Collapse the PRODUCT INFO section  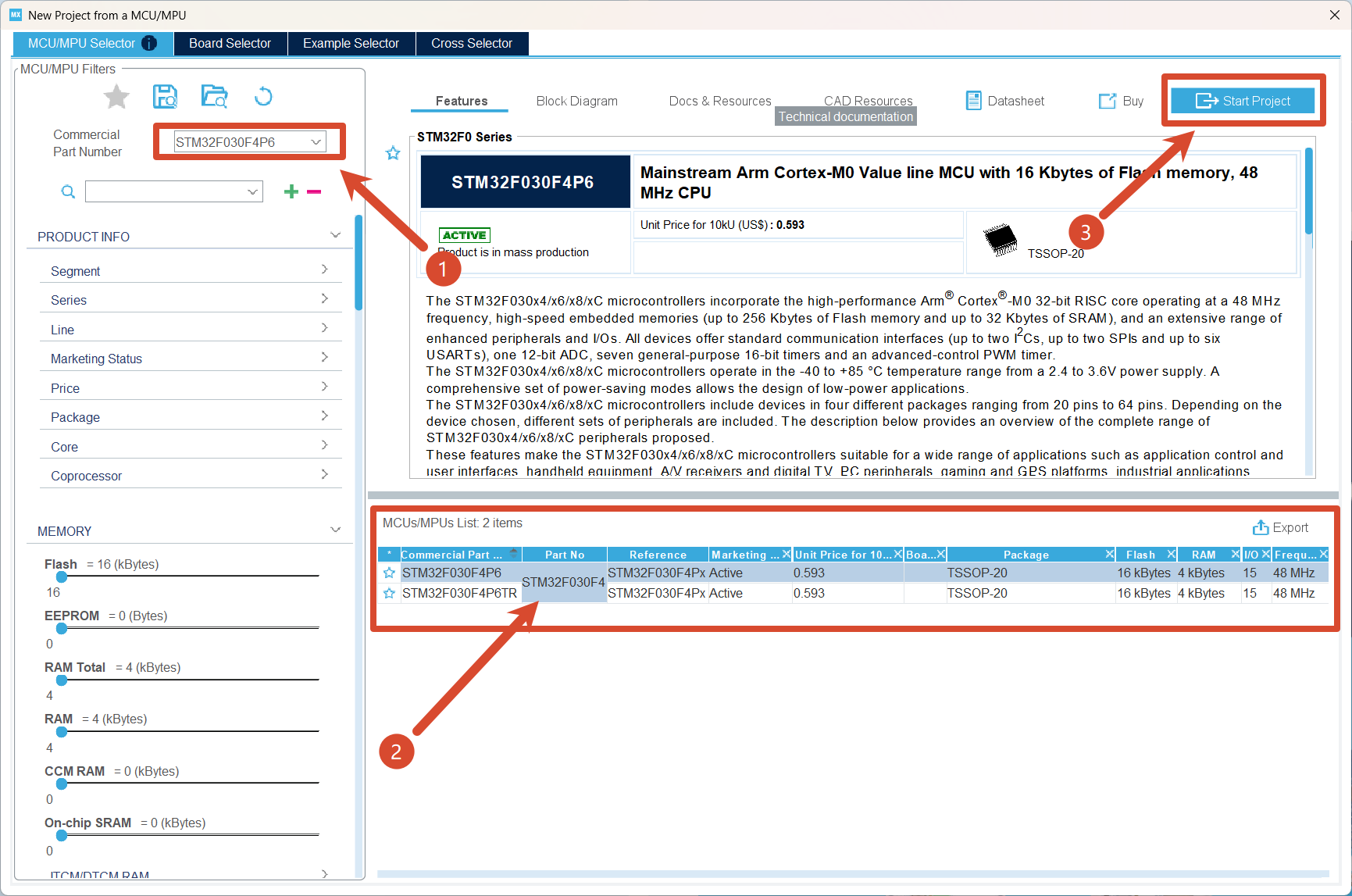[336, 235]
